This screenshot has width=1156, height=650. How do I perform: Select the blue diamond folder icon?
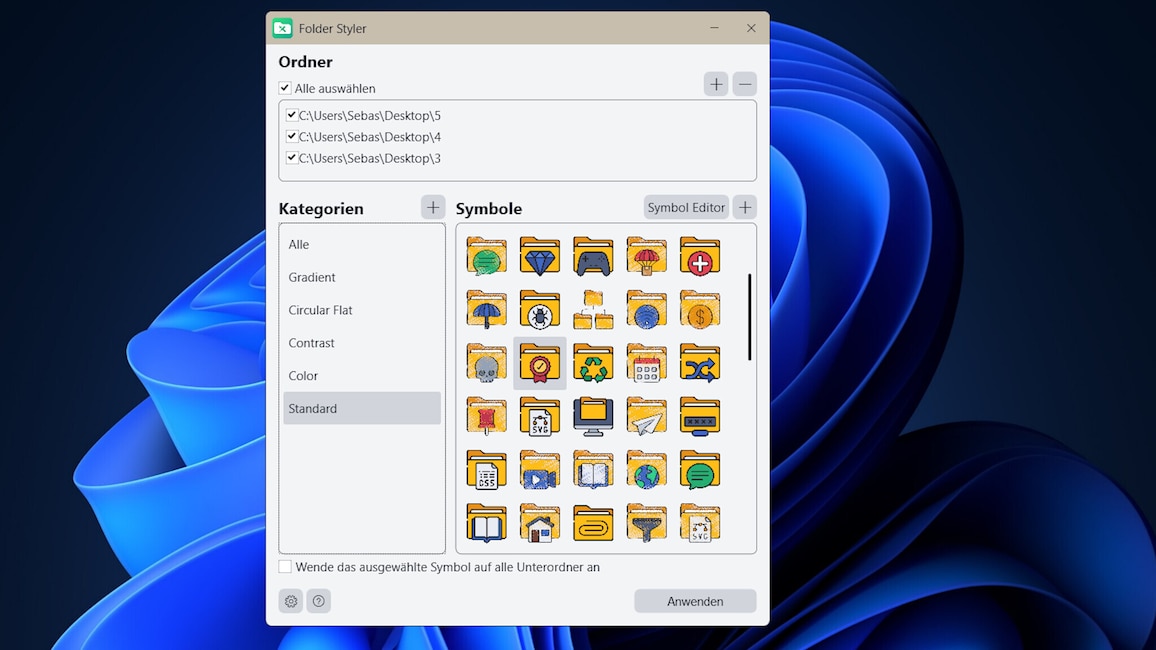pyautogui.click(x=540, y=256)
